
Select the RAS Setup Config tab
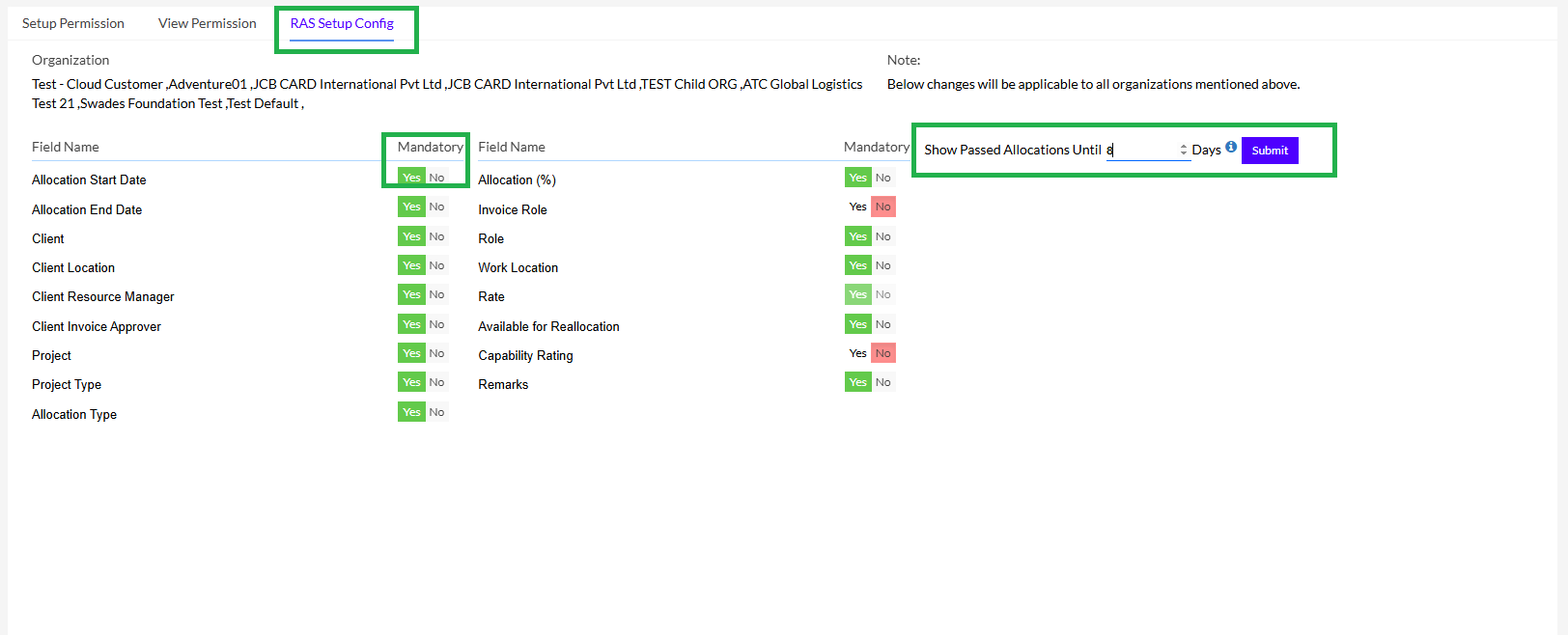point(342,23)
